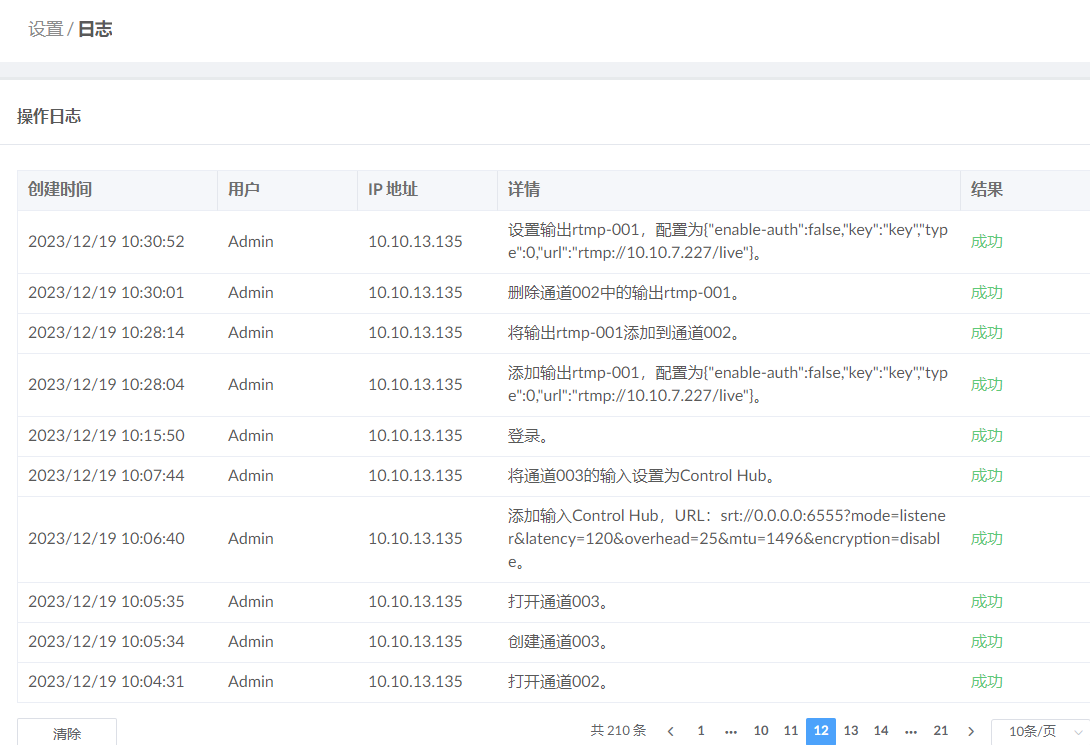Click page 11 in pagination
Viewport: 1090px width, 745px height.
791,731
